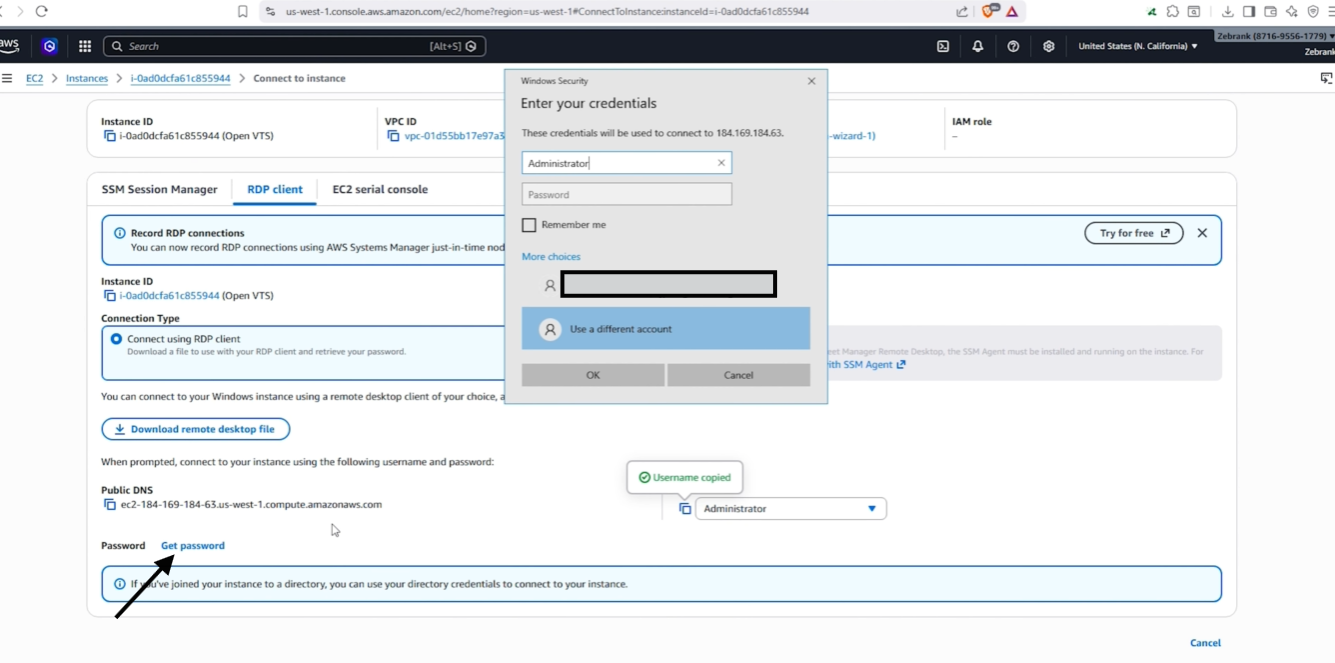Click the AWS logo home
The image size is (1335, 663).
pos(9,46)
